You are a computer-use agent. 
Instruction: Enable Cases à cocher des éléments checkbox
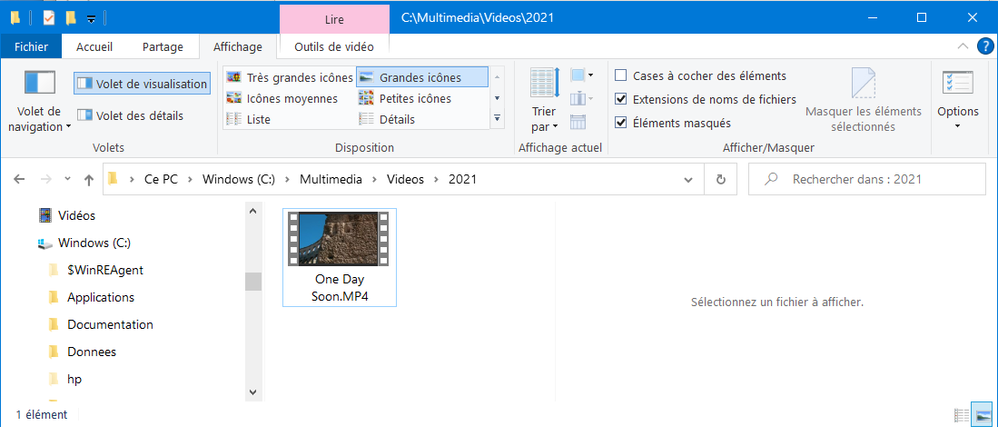(x=621, y=76)
